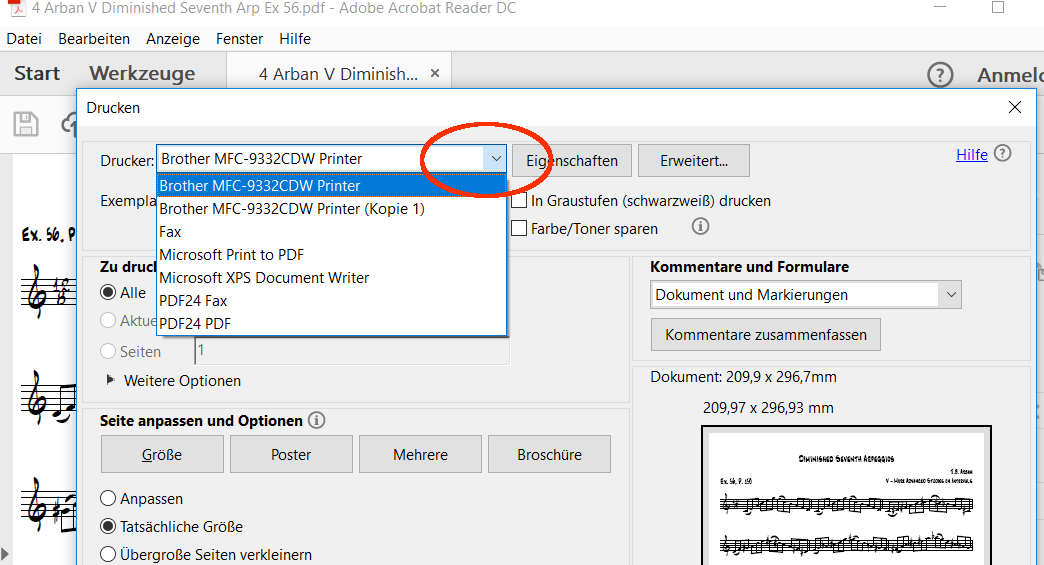Enable In Graustufen (schwarzweiß) drucken checkbox

pos(519,200)
